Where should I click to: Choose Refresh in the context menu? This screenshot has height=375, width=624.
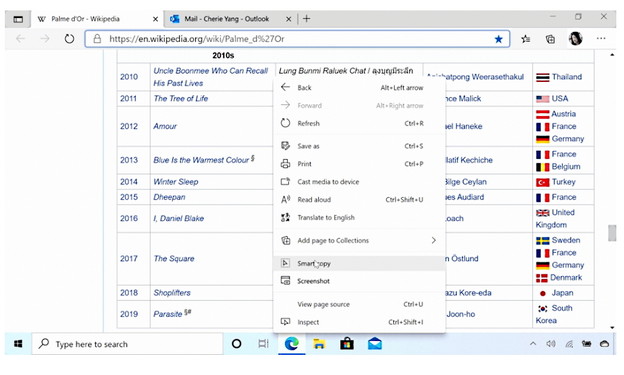coord(359,123)
